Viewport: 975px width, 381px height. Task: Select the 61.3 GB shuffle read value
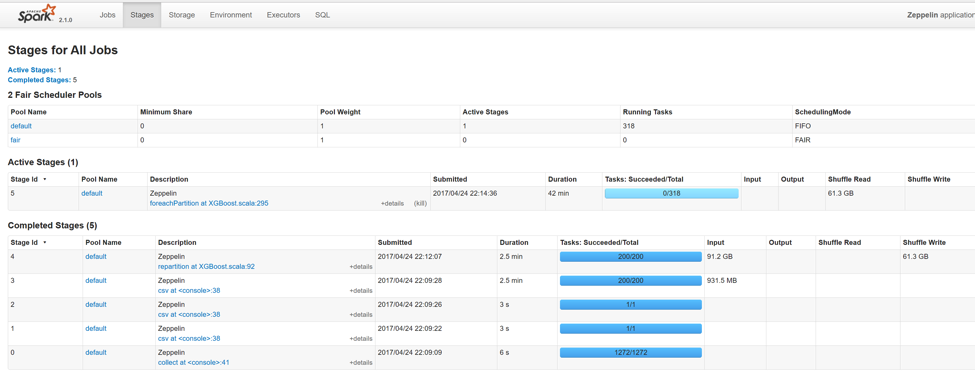[841, 193]
